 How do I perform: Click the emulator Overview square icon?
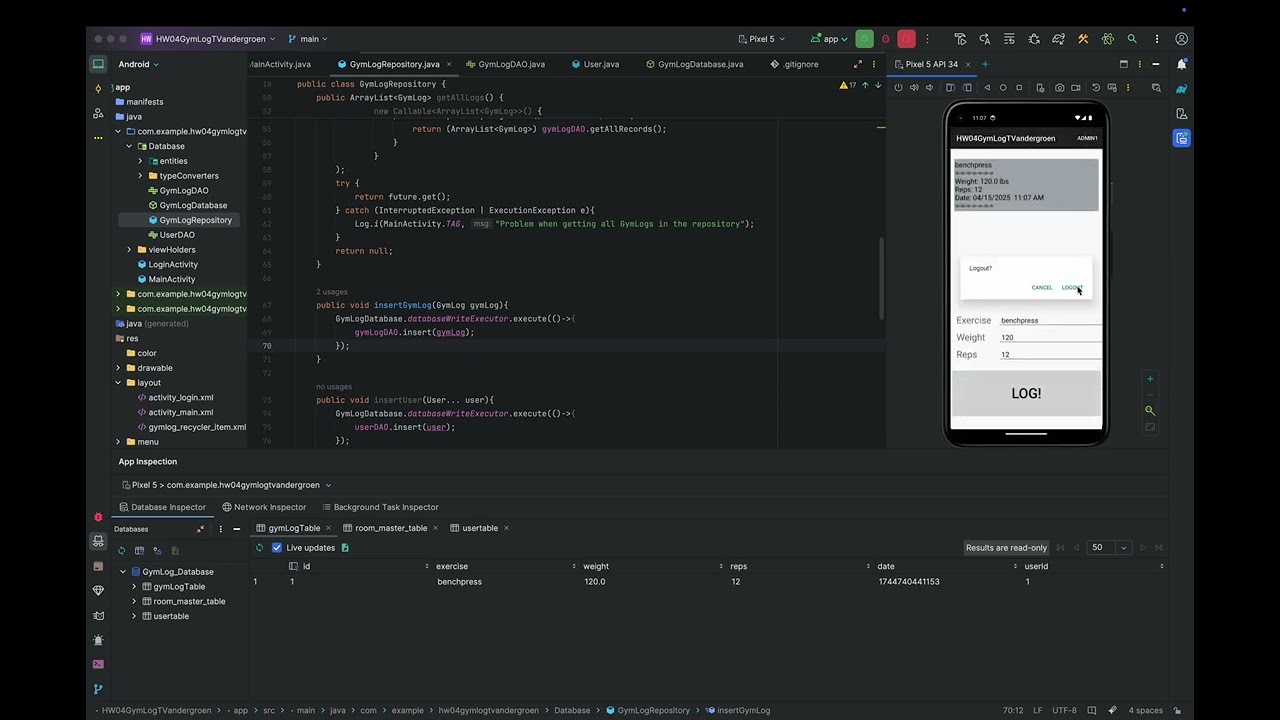pyautogui.click(x=1019, y=88)
